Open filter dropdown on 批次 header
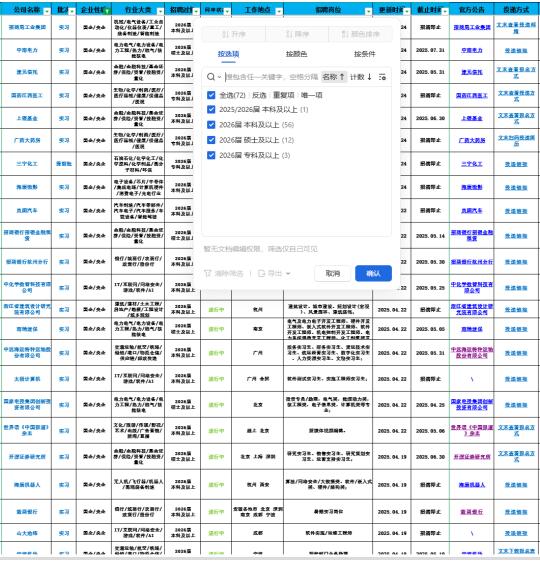The height and width of the screenshot is (561, 540). click(x=72, y=11)
